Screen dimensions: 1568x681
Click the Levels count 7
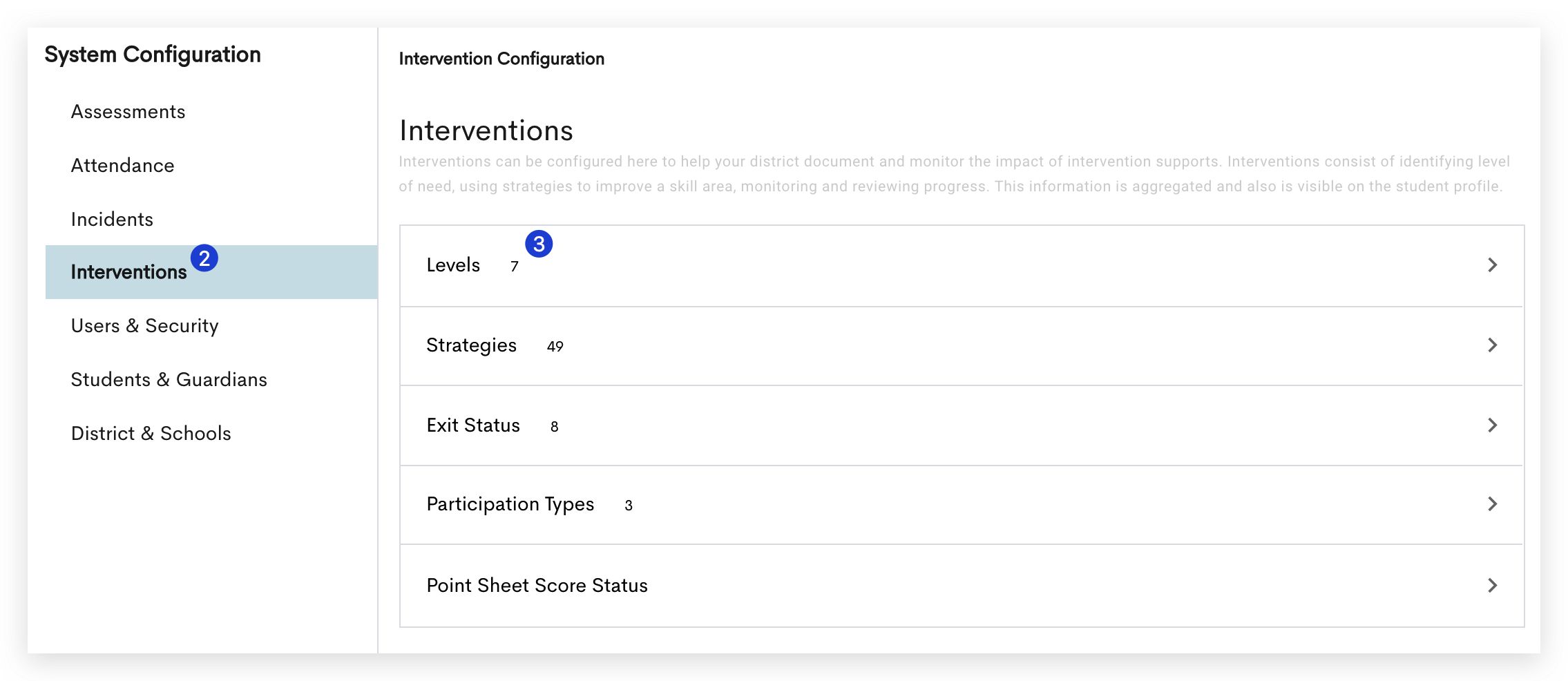coord(515,267)
